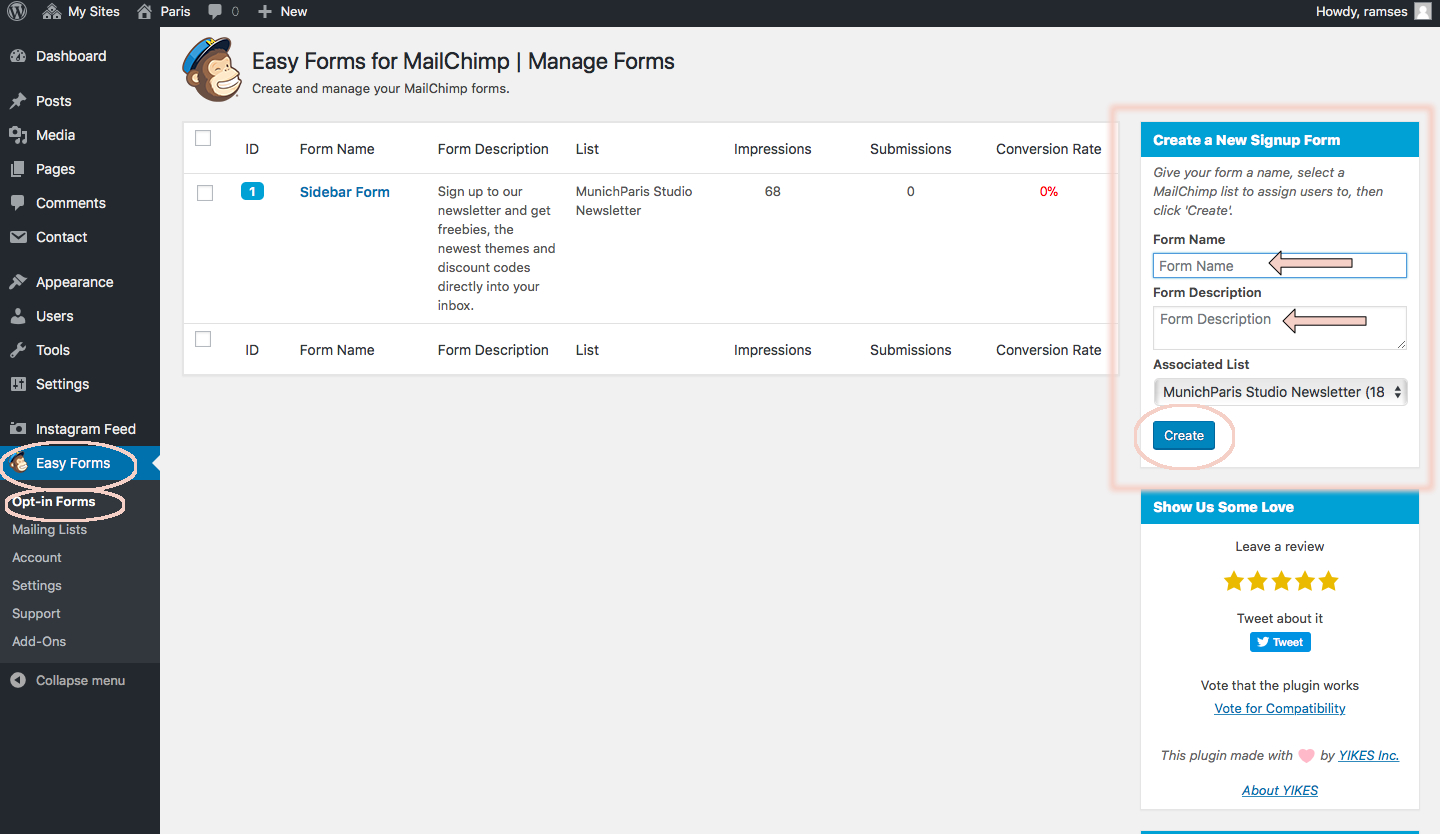Click the Paris home icon
1440x834 pixels.
point(145,12)
